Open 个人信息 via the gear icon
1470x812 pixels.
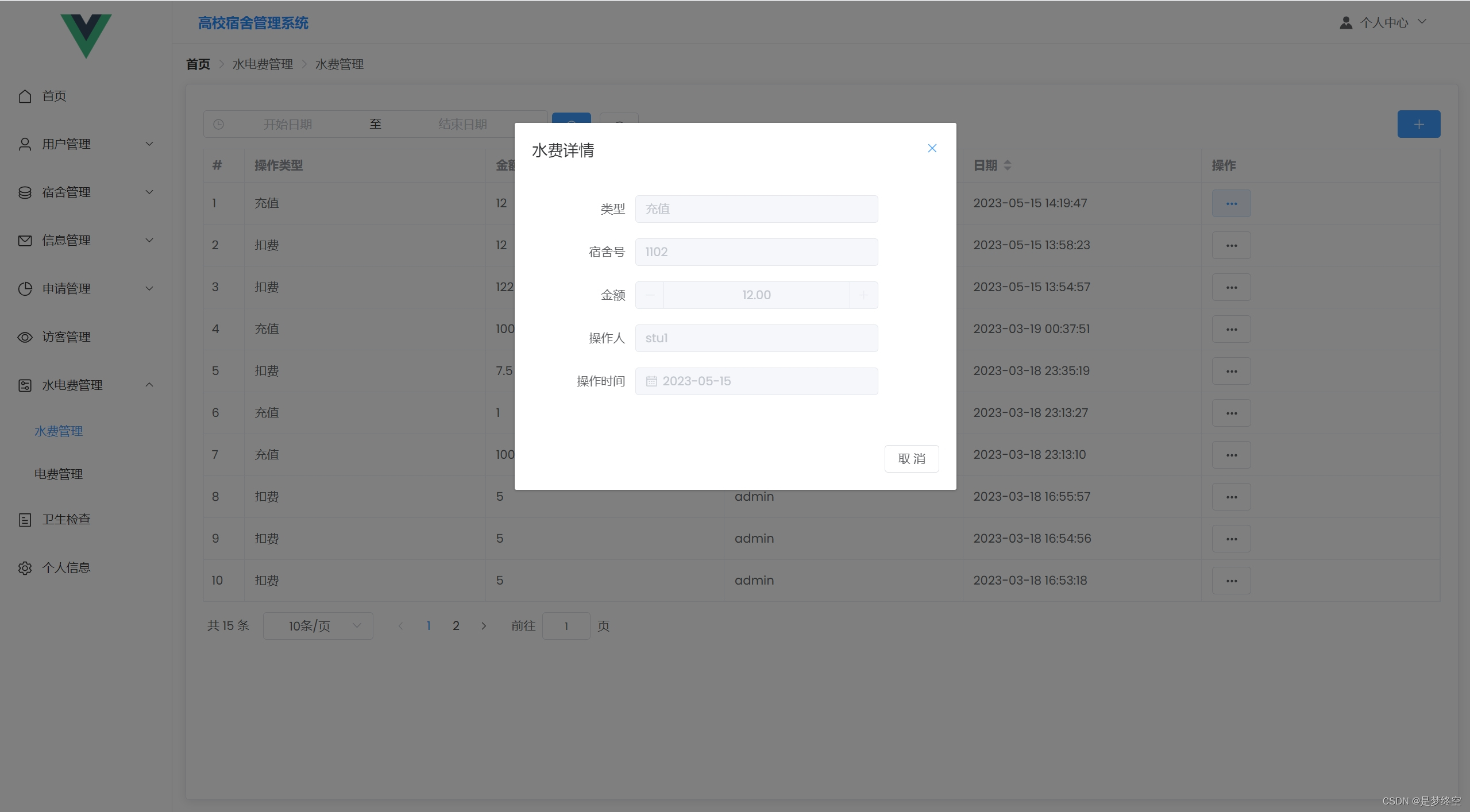click(x=25, y=567)
